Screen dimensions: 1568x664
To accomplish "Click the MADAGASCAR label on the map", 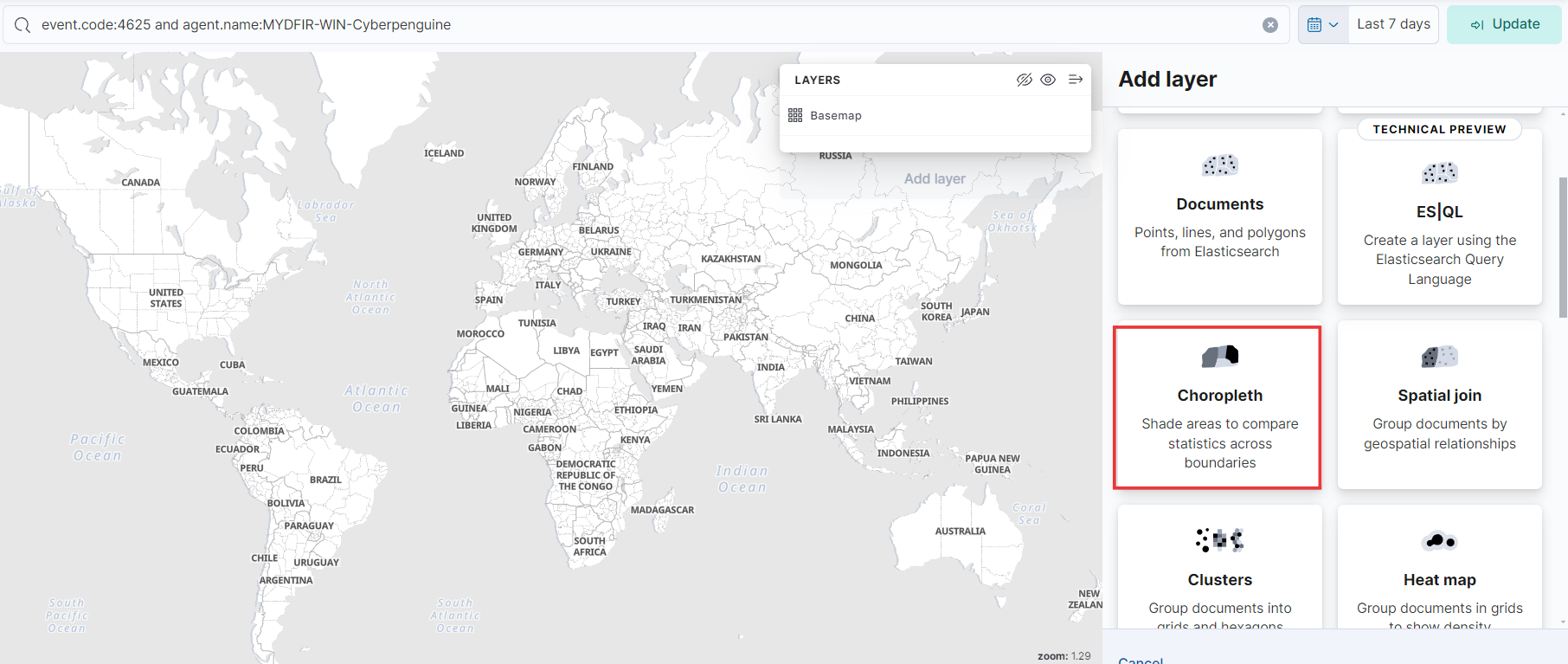I will 662,510.
